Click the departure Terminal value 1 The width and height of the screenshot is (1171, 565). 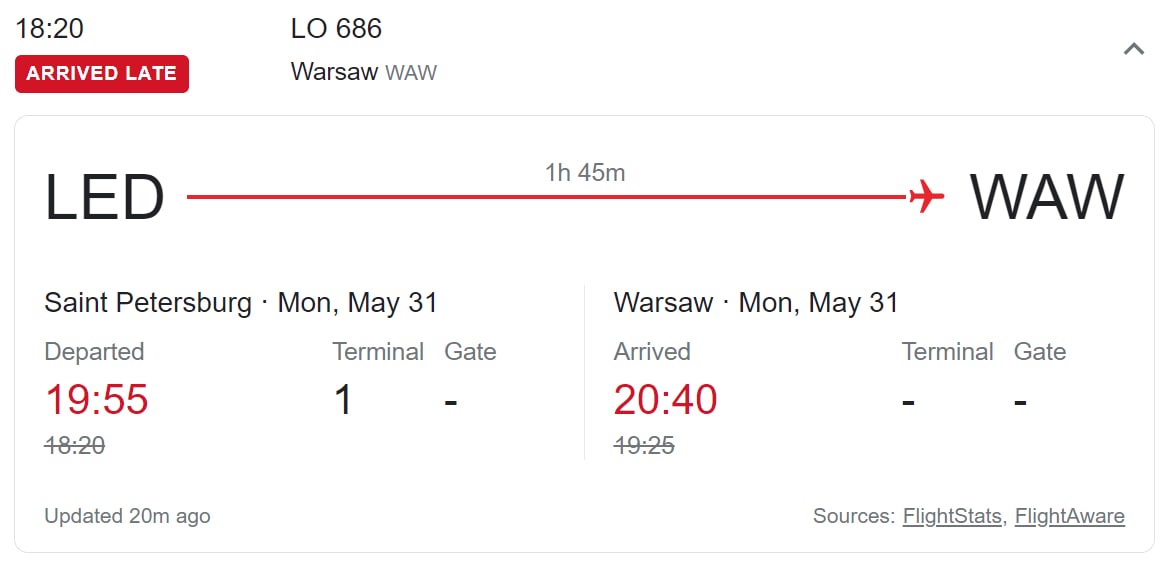[x=343, y=400]
